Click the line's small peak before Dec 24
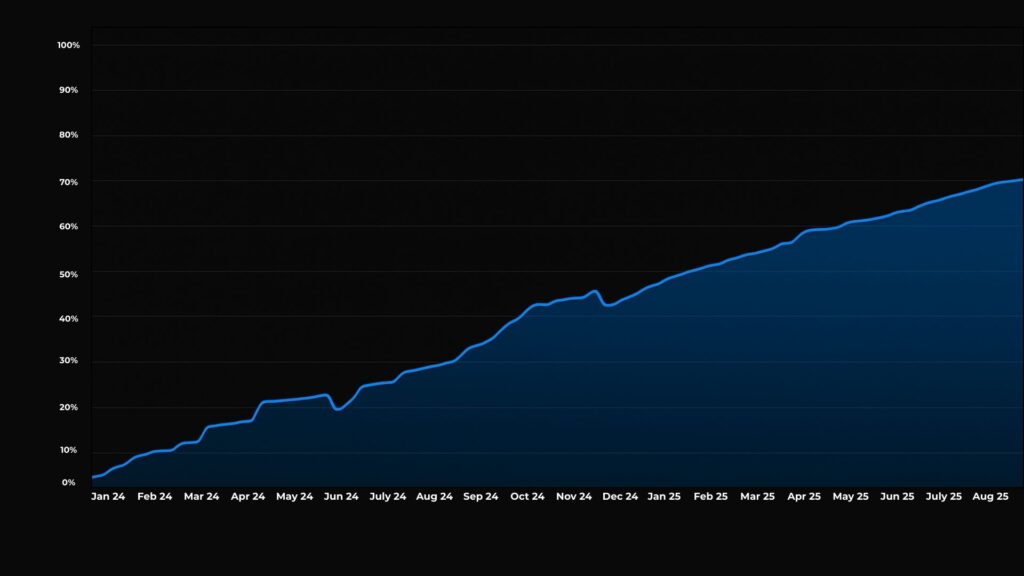Viewport: 1024px width, 576px height. coord(595,291)
